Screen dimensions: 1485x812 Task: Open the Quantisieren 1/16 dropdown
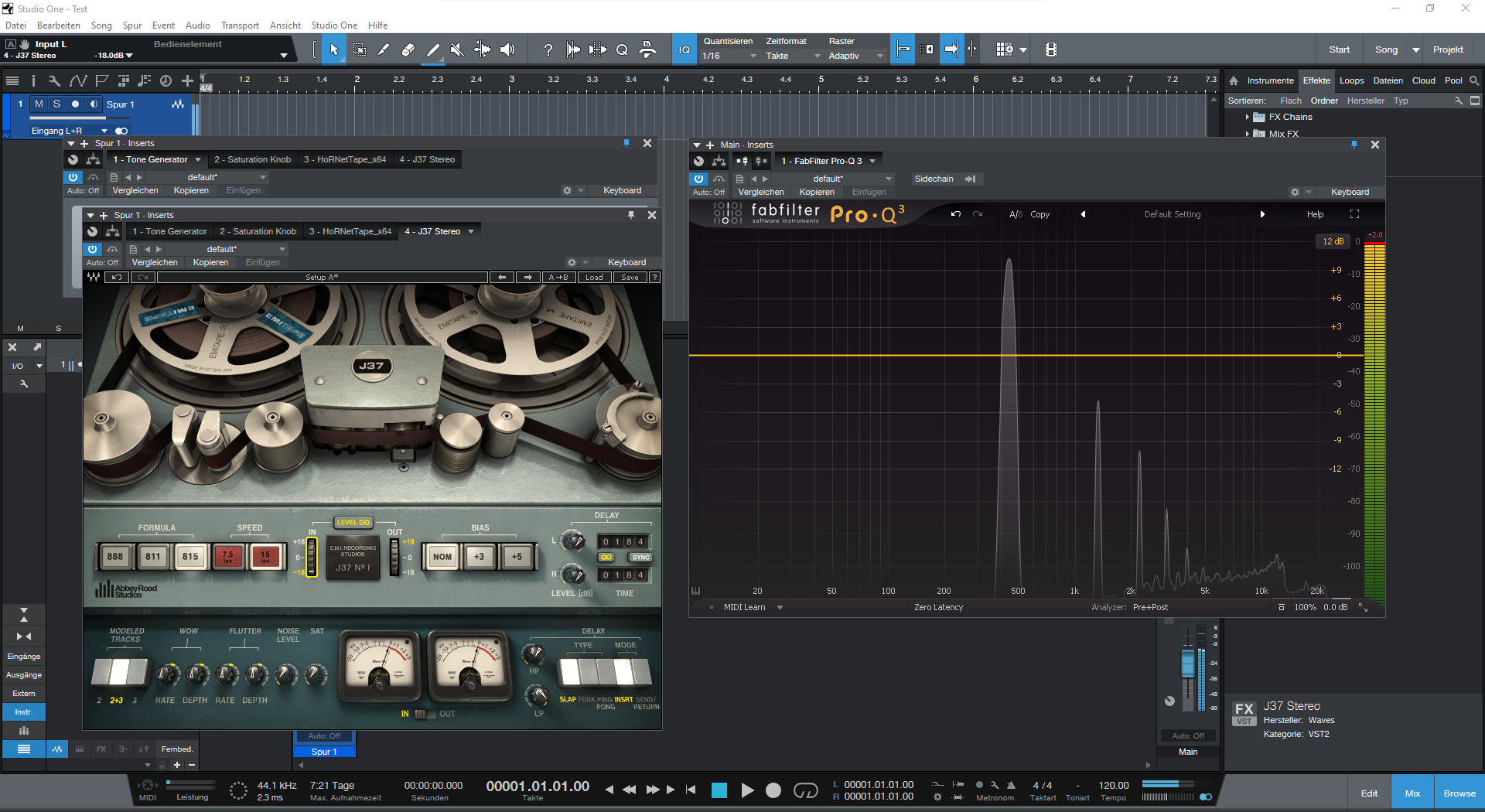coord(729,56)
